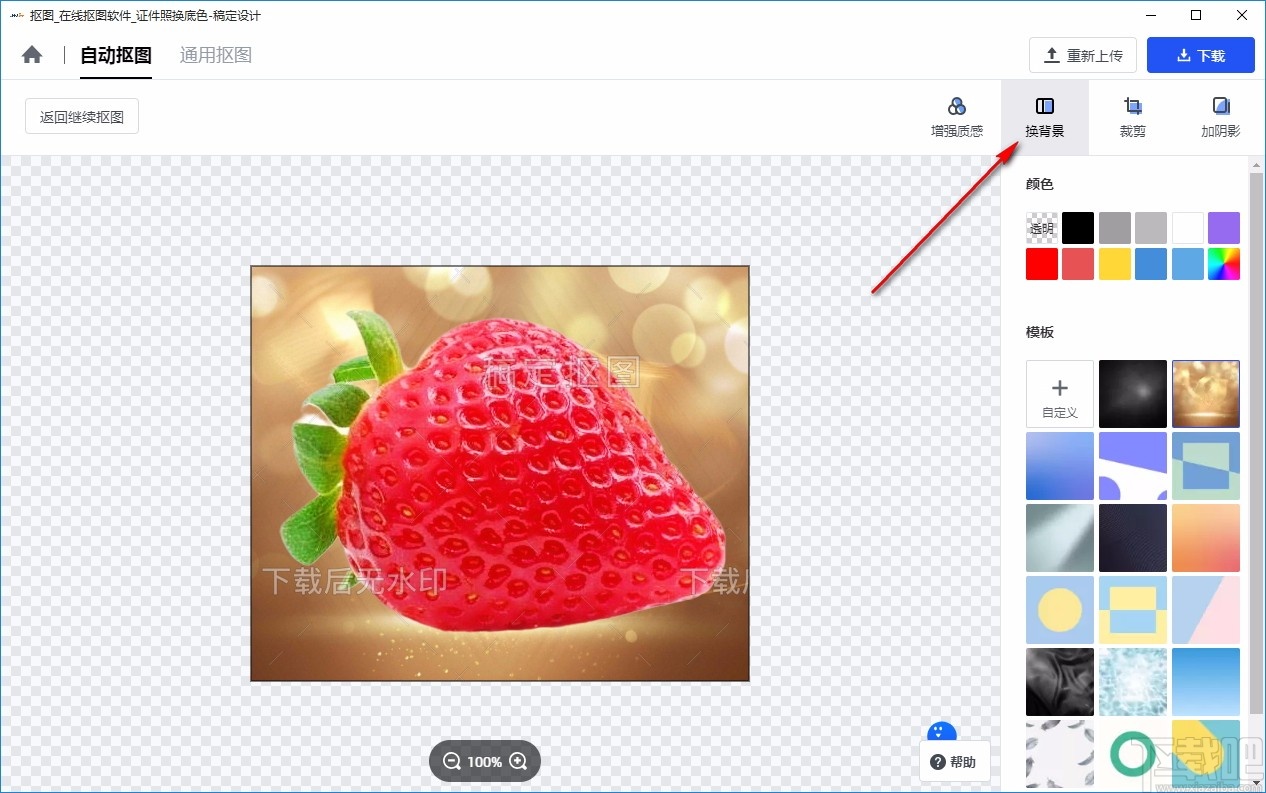Select the white feathers template
Viewport: 1266px width, 793px height.
coord(1060,754)
